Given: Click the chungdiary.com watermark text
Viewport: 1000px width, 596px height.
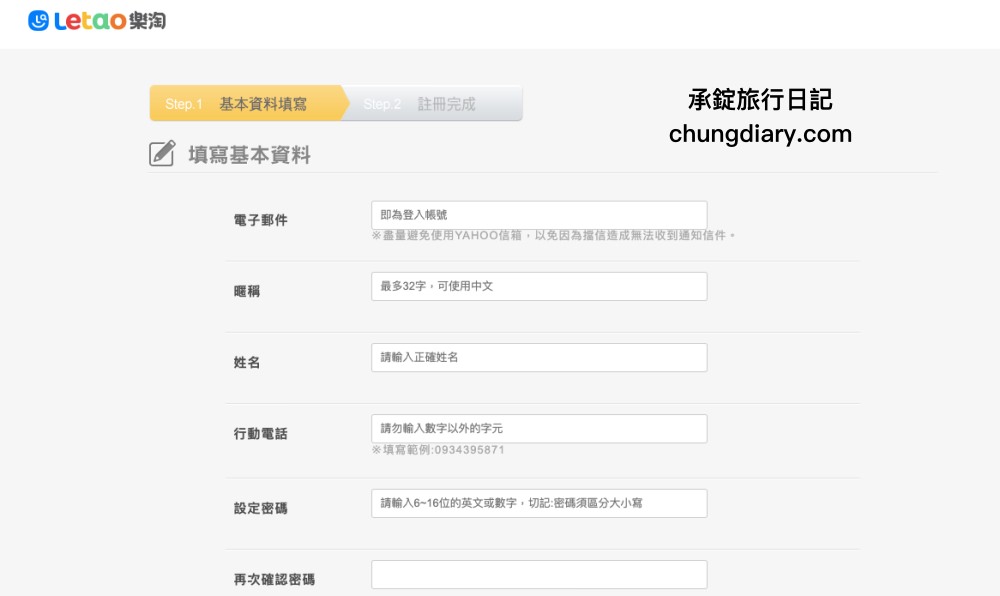Looking at the screenshot, I should pos(760,134).
